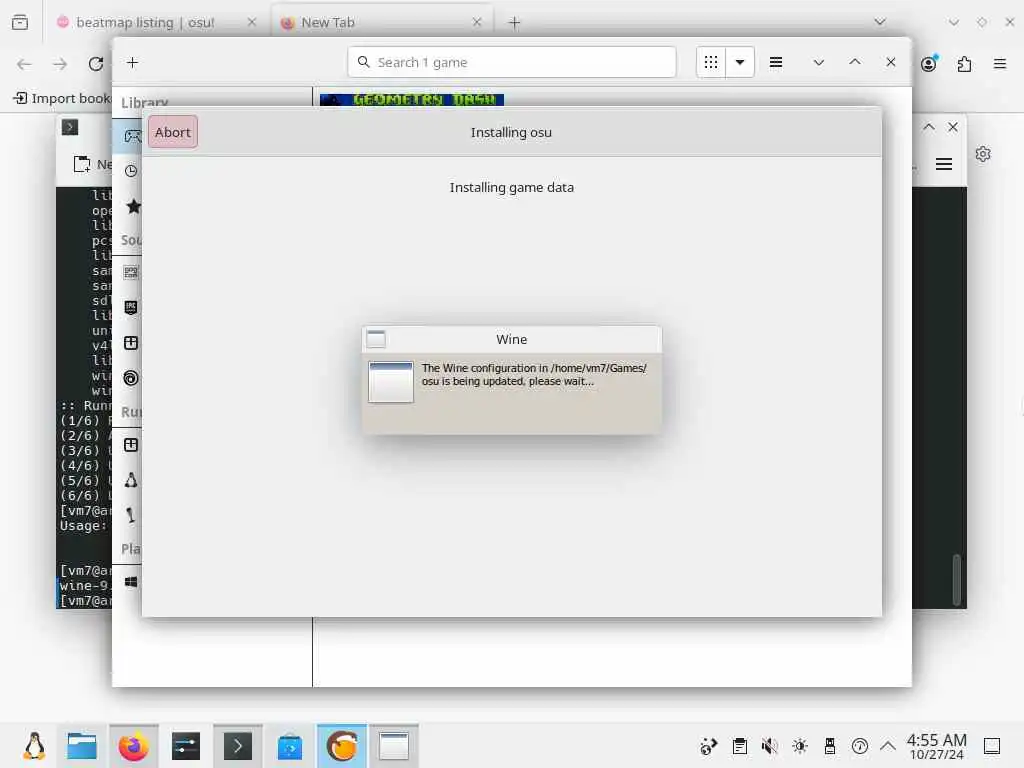Open Firefox extensions puzzle icon

pos(964,64)
